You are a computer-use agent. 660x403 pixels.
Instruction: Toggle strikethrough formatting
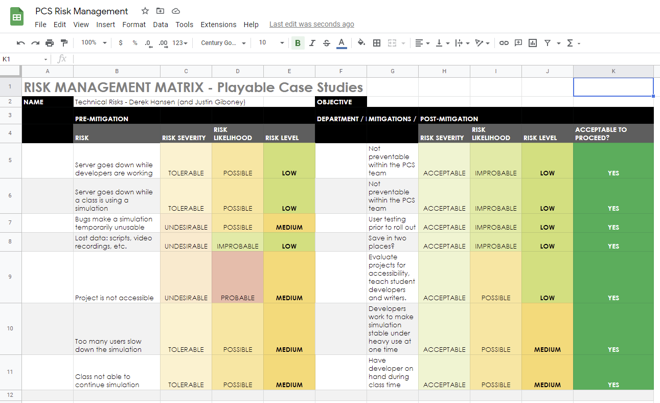pyautogui.click(x=326, y=43)
